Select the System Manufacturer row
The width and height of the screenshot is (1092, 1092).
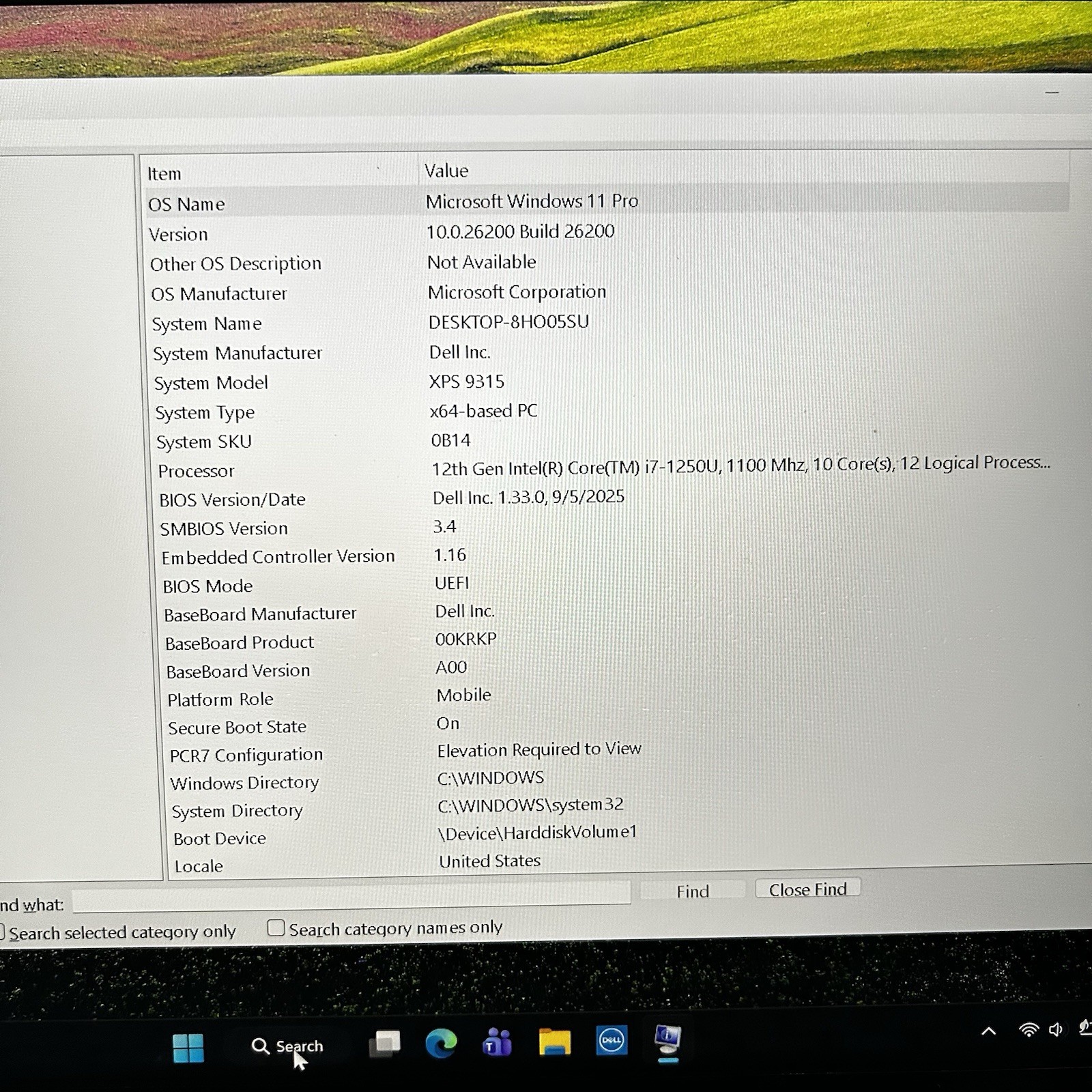tap(607, 353)
